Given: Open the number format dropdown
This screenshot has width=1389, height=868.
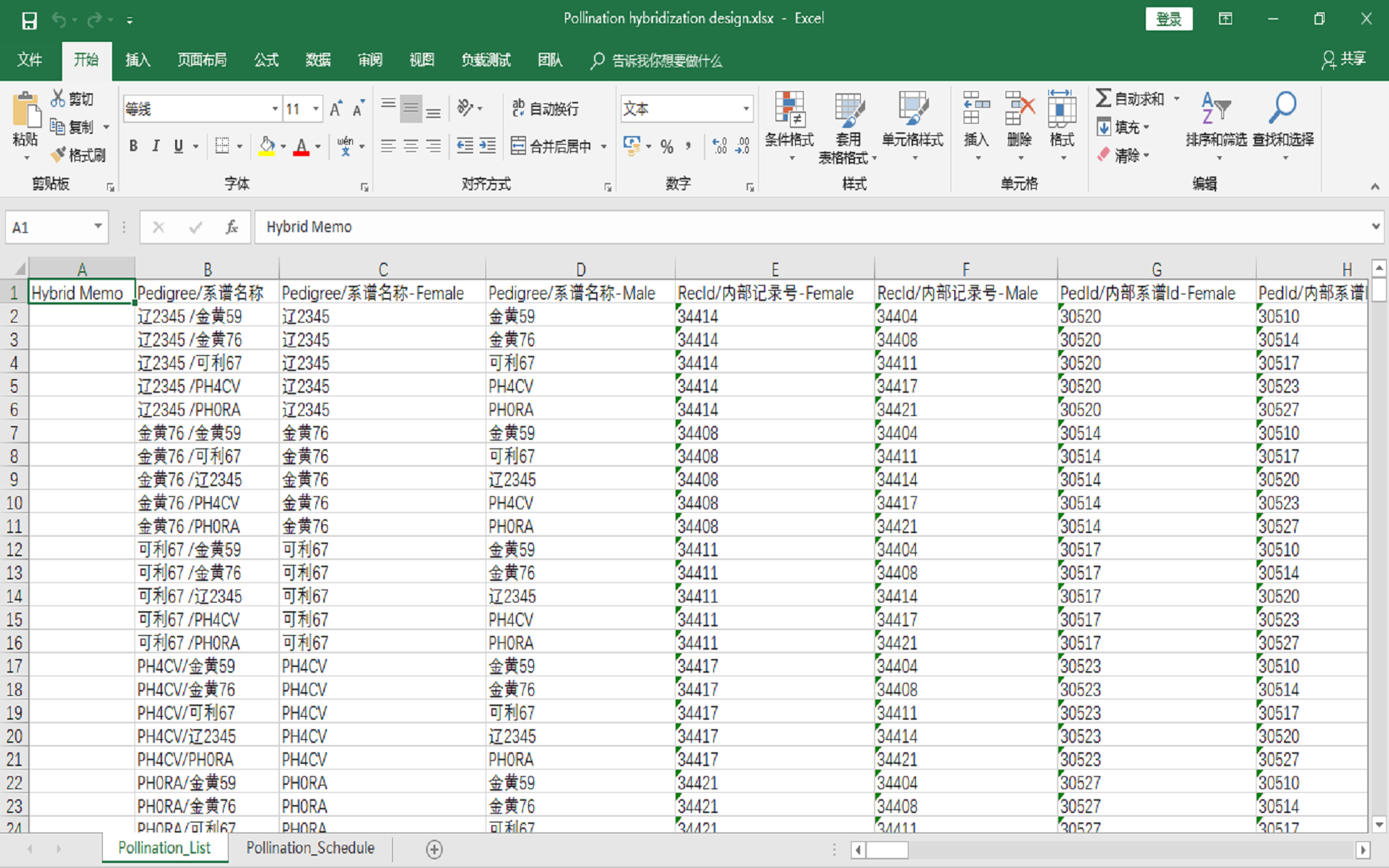Looking at the screenshot, I should click(746, 109).
